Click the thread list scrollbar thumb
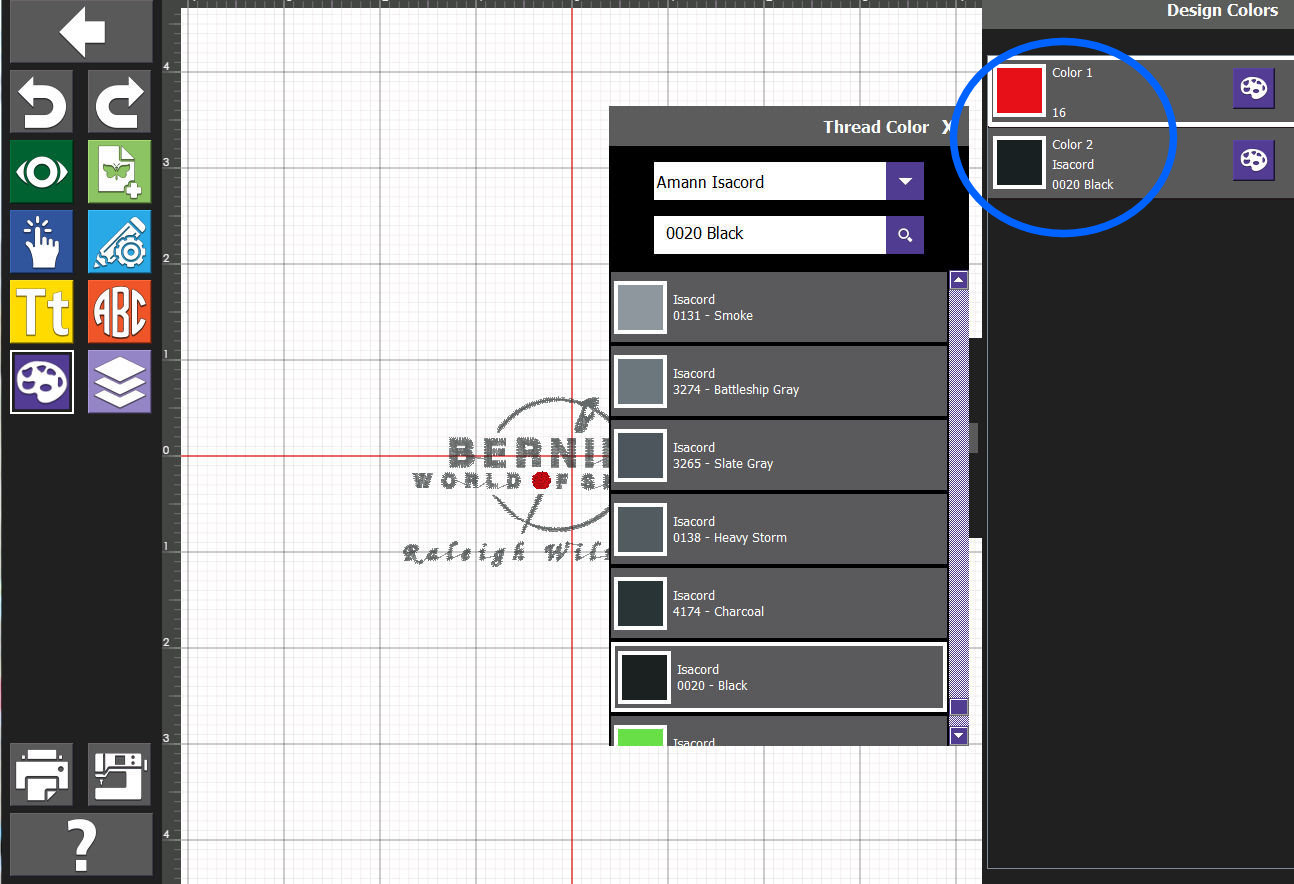Viewport: 1294px width, 884px height. (x=959, y=708)
